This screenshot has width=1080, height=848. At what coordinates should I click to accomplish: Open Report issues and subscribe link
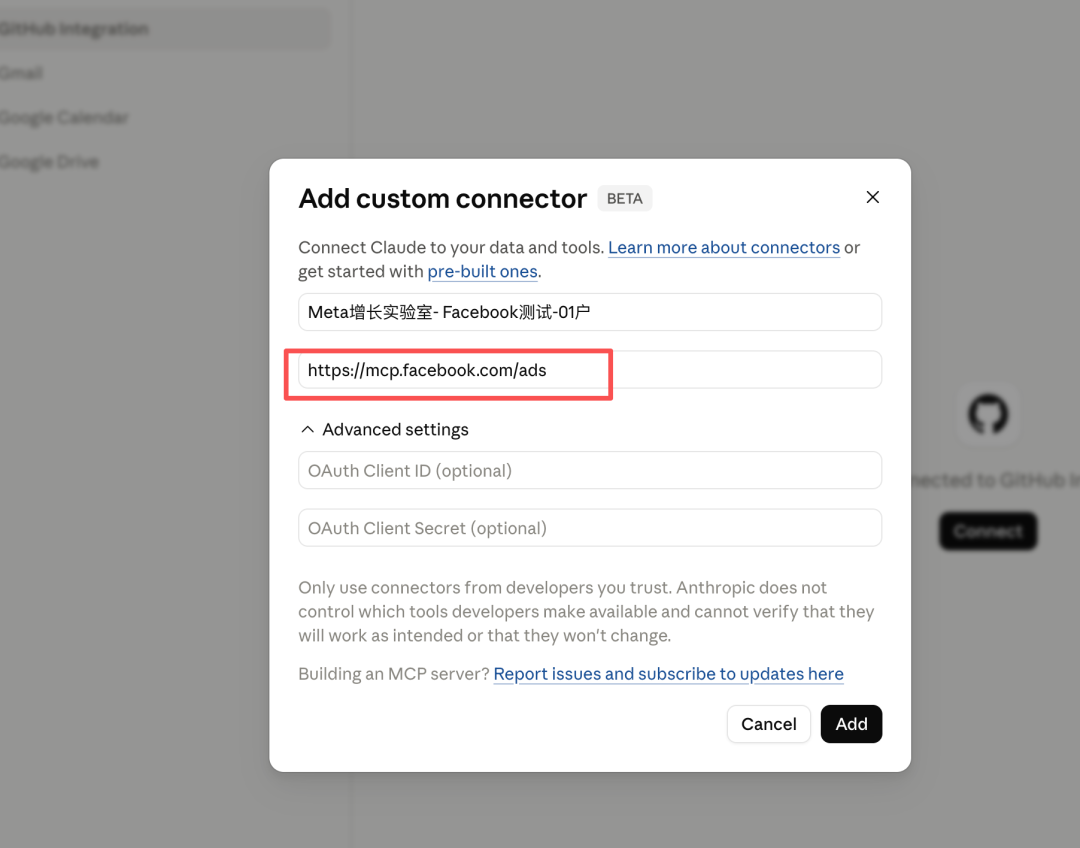668,674
